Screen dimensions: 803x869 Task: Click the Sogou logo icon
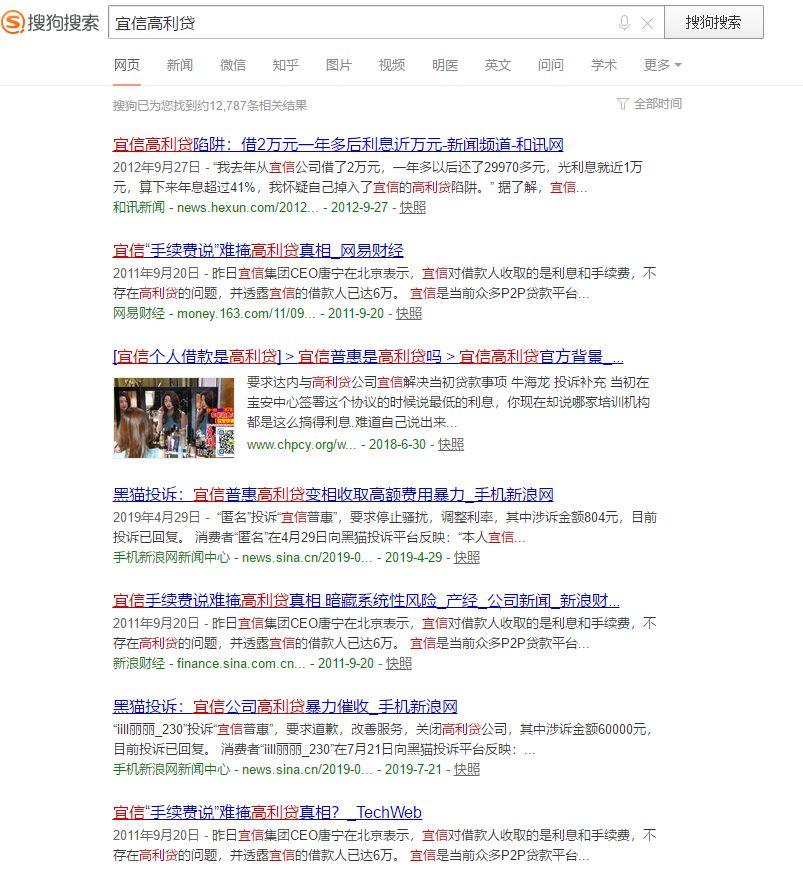pos(13,23)
